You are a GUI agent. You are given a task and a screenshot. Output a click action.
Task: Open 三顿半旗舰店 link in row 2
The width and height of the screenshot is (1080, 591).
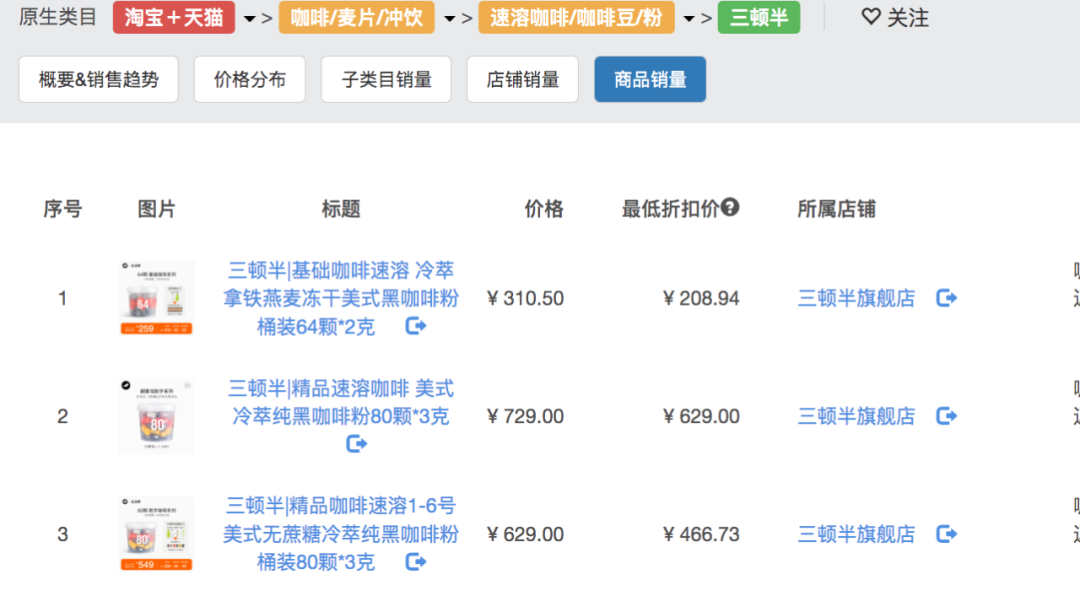[856, 416]
